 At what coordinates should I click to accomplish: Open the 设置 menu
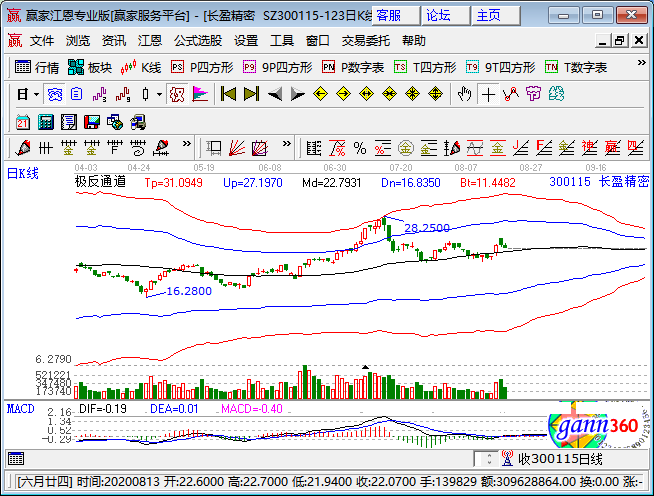tap(246, 41)
